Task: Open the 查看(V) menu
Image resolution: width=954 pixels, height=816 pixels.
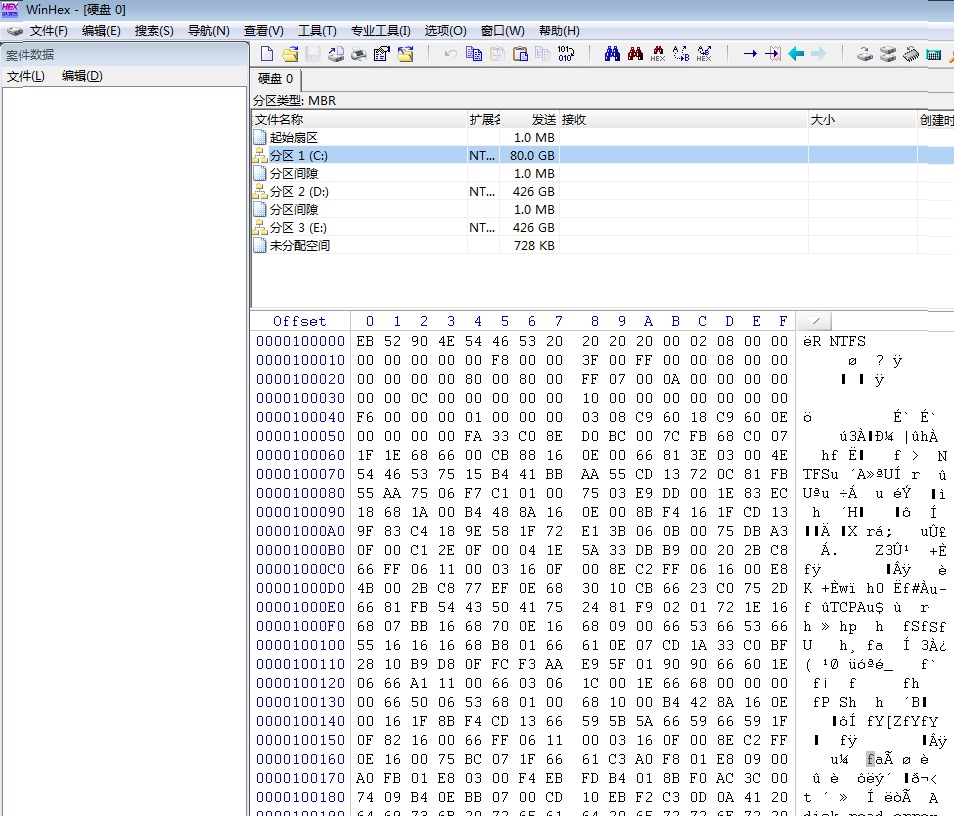Action: (263, 31)
